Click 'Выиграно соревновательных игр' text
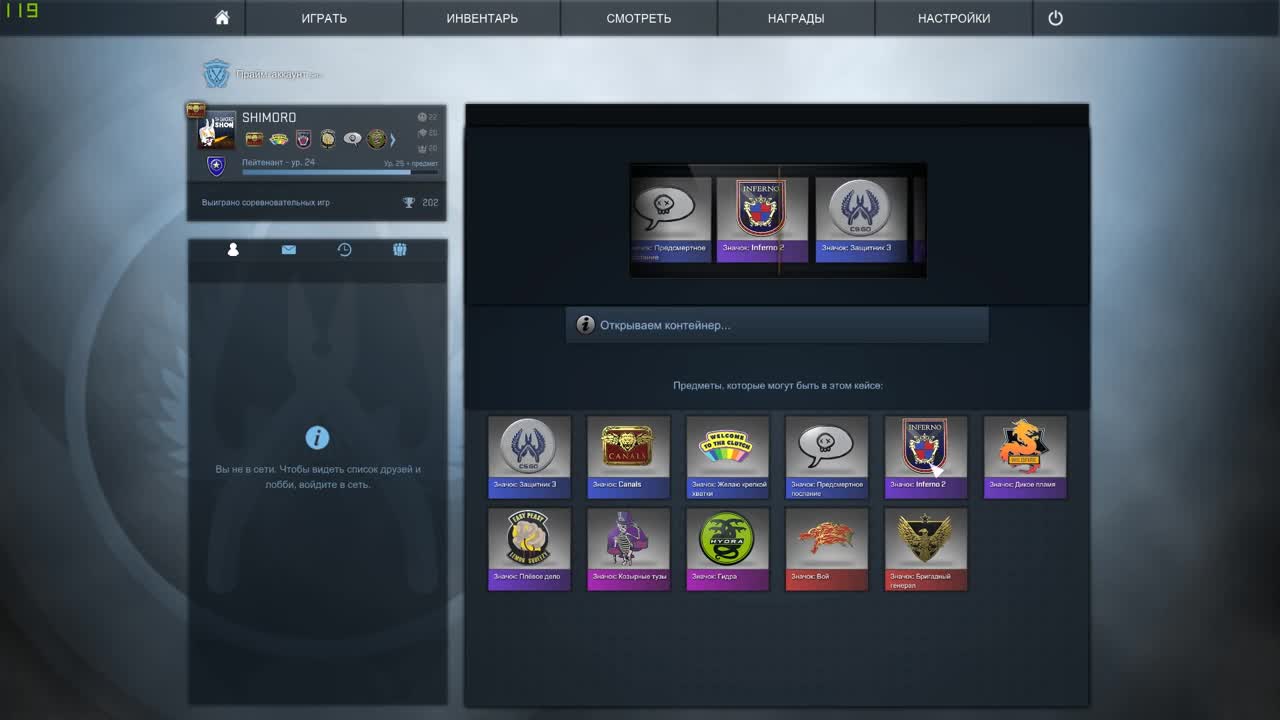The width and height of the screenshot is (1280, 720). (266, 202)
